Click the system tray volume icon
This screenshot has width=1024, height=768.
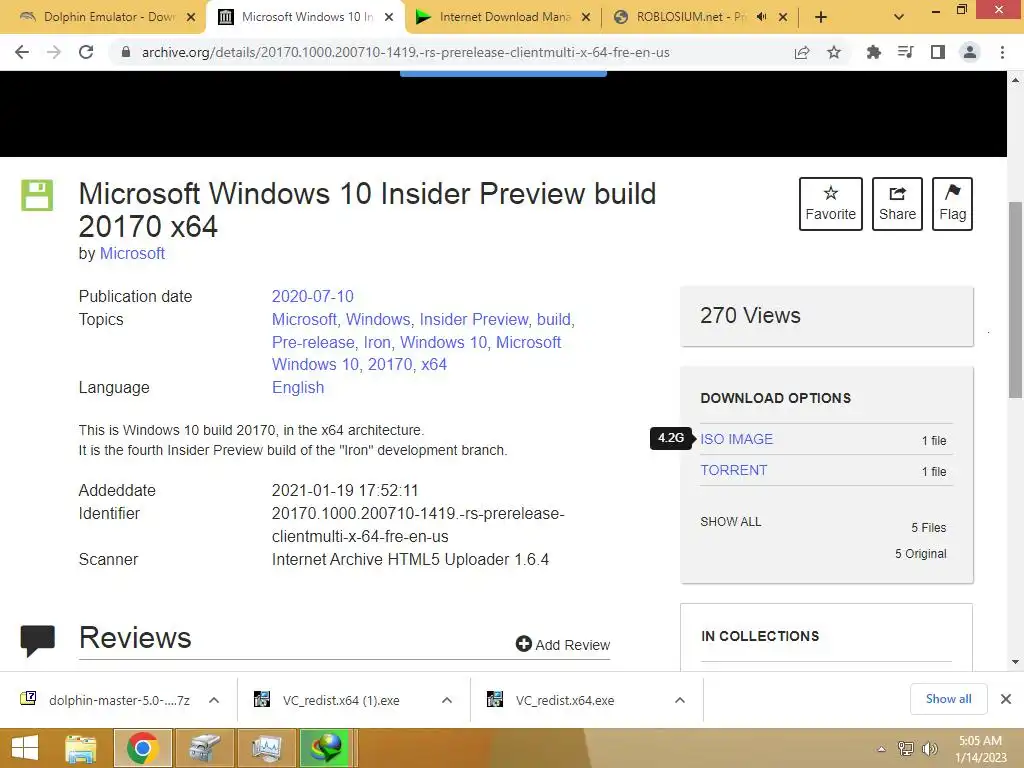tap(929, 748)
